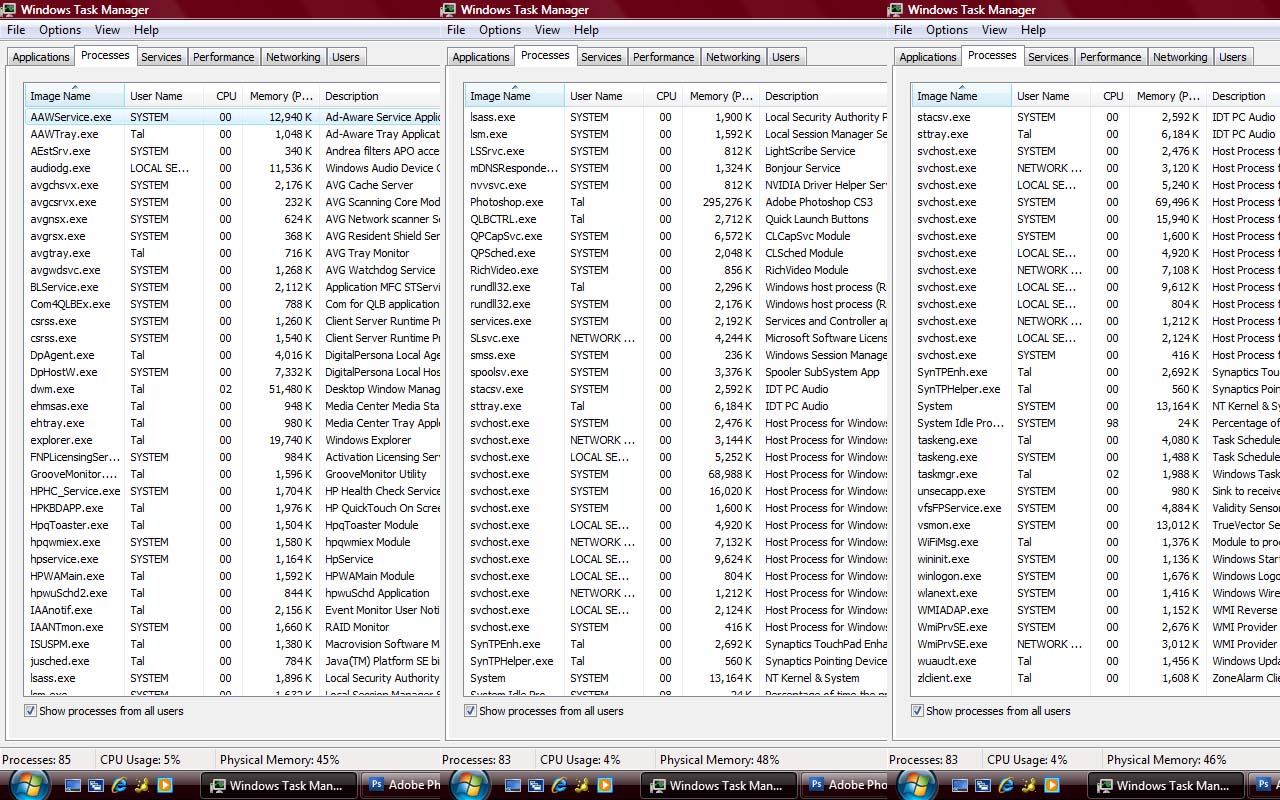Click the Adobe Photoshop taskbar button below left window
This screenshot has height=800, width=1280.
(x=400, y=786)
